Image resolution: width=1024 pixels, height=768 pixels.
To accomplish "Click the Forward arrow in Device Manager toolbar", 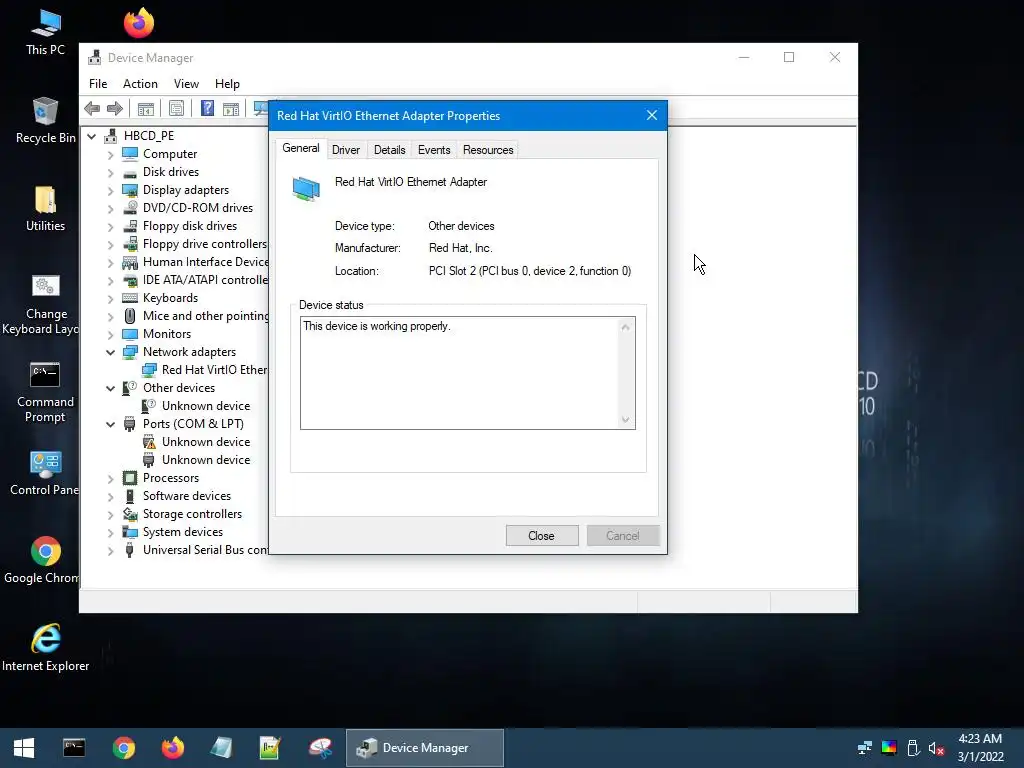I will 115,108.
